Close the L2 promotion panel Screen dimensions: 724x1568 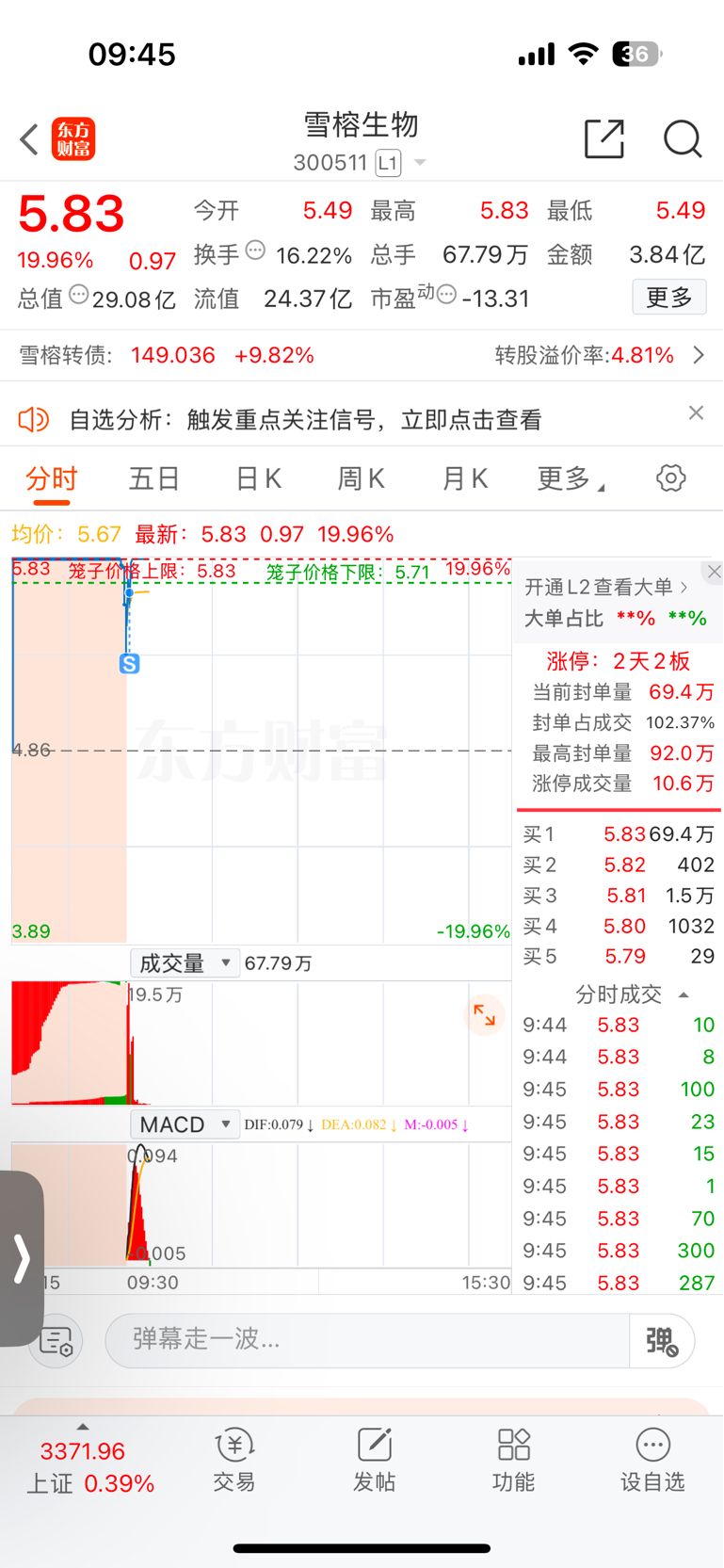click(x=714, y=572)
